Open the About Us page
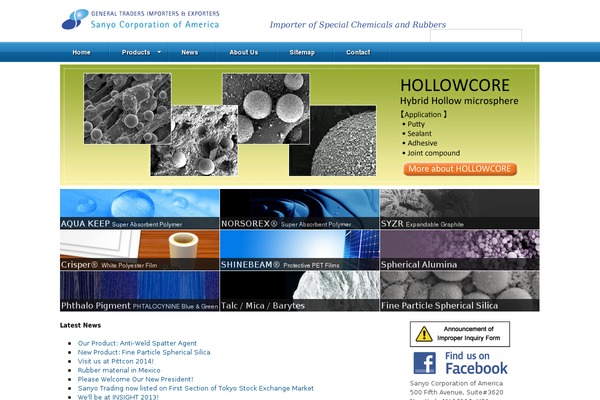Screen dimensions: 600x400 click(244, 52)
